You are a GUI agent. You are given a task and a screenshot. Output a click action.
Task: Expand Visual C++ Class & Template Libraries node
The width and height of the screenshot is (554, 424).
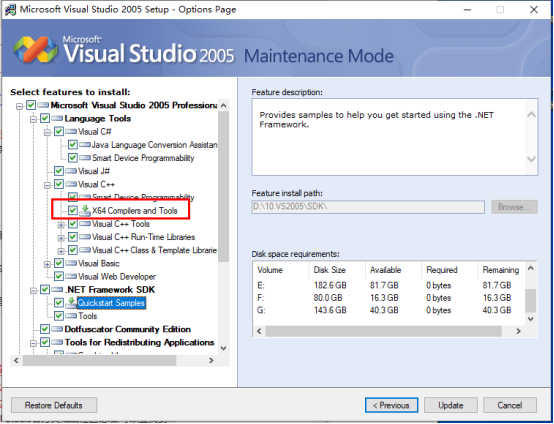click(61, 251)
